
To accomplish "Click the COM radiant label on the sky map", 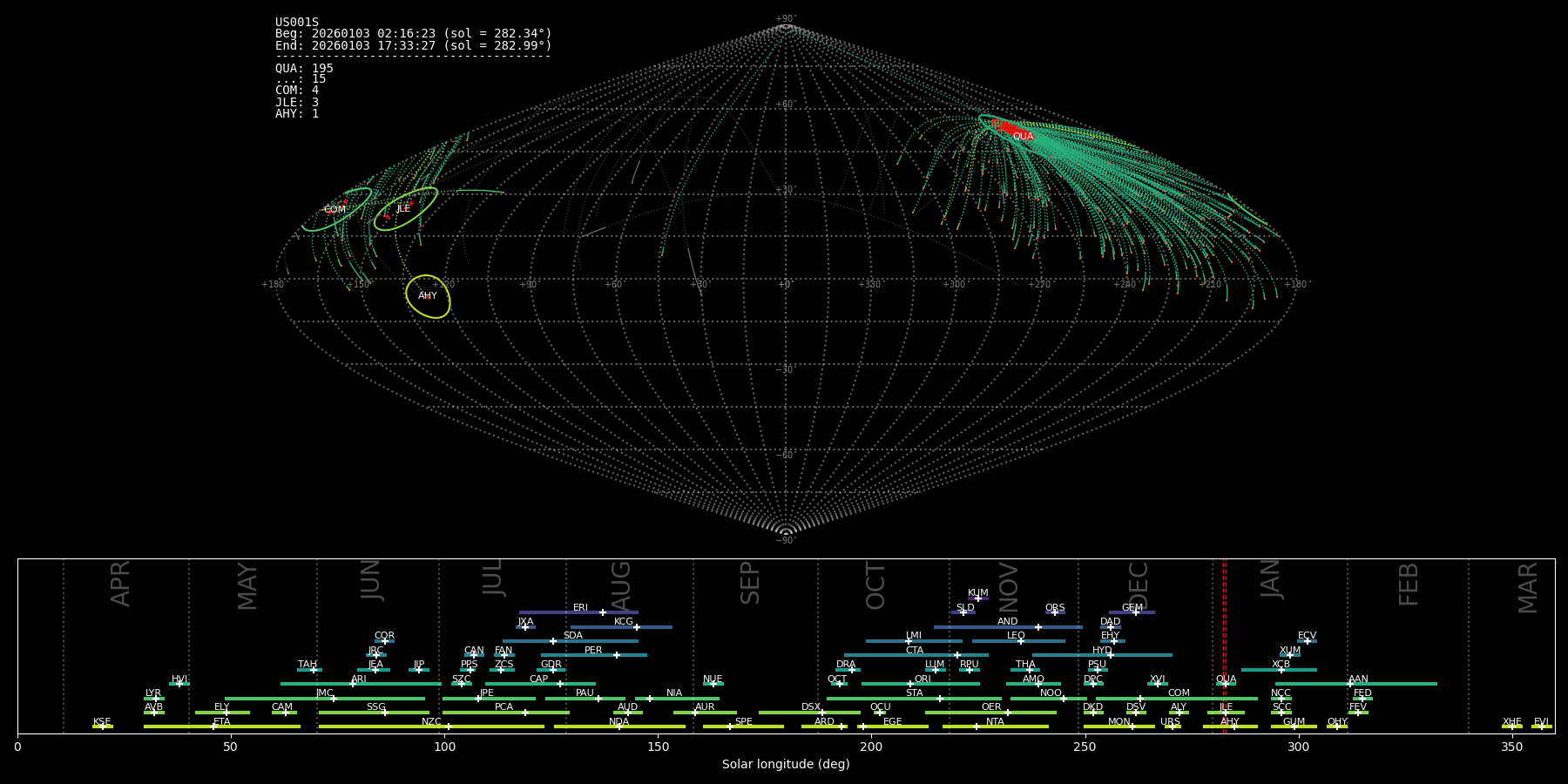I will tap(335, 210).
